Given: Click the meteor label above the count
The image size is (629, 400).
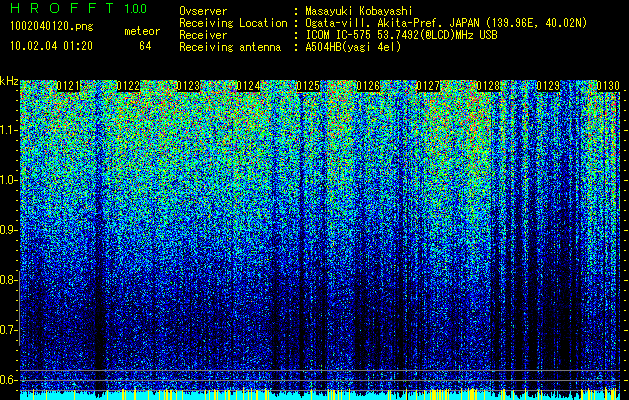Looking at the screenshot, I should coord(142,31).
